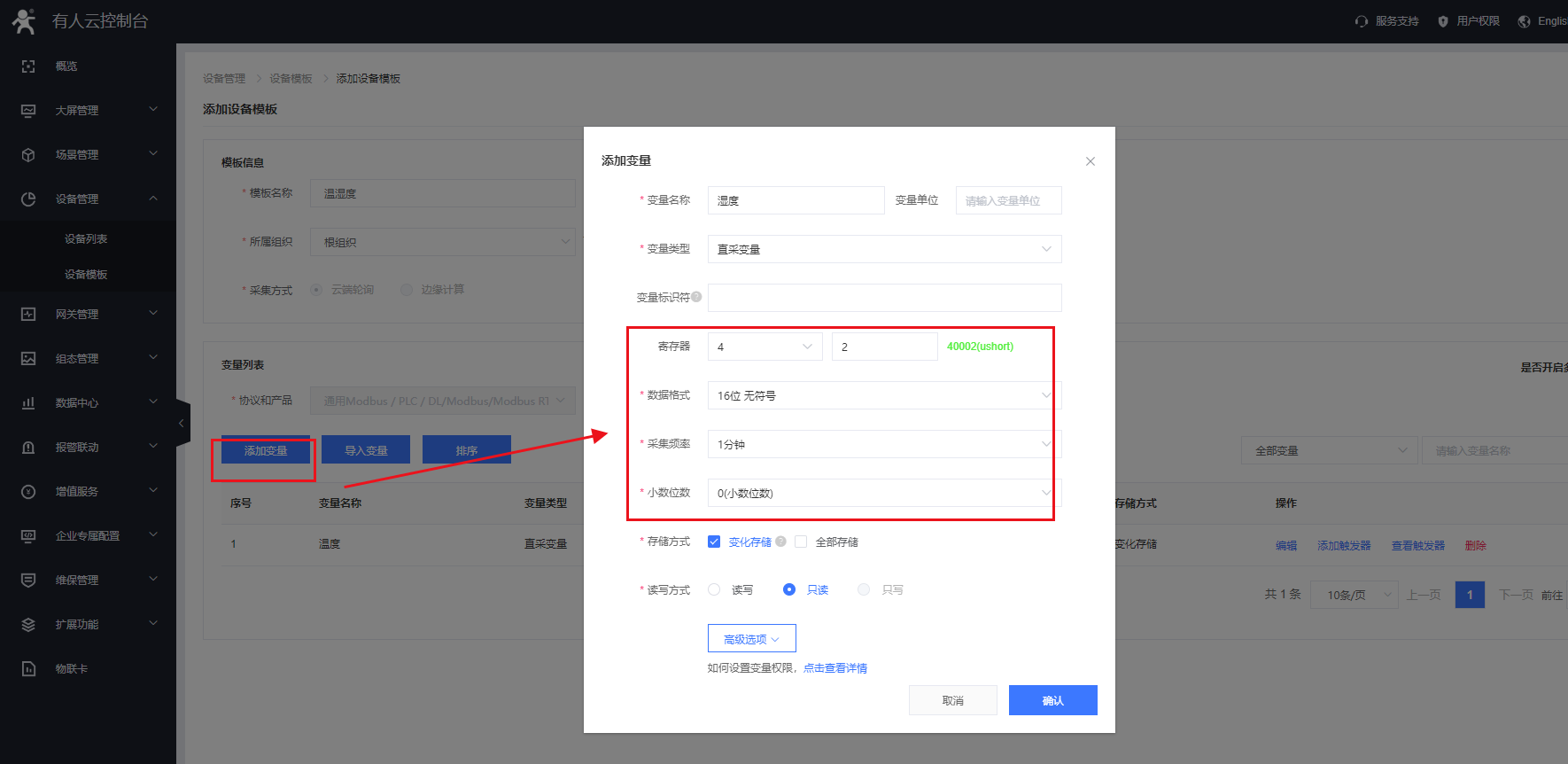
Task: Open 设备列表 in the sidebar menu
Action: tap(86, 239)
